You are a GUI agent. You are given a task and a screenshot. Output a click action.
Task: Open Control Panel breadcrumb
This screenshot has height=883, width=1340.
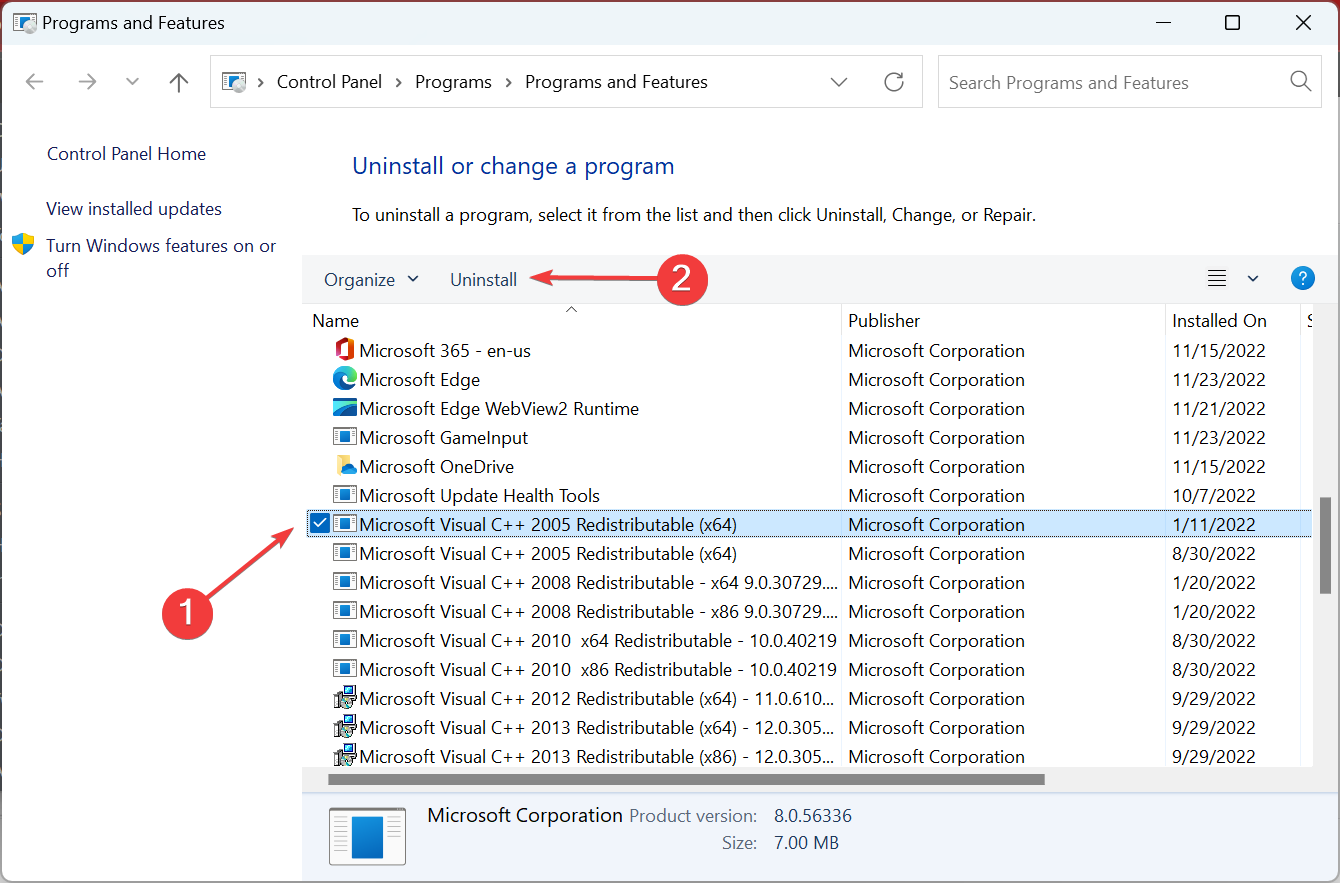click(x=329, y=82)
